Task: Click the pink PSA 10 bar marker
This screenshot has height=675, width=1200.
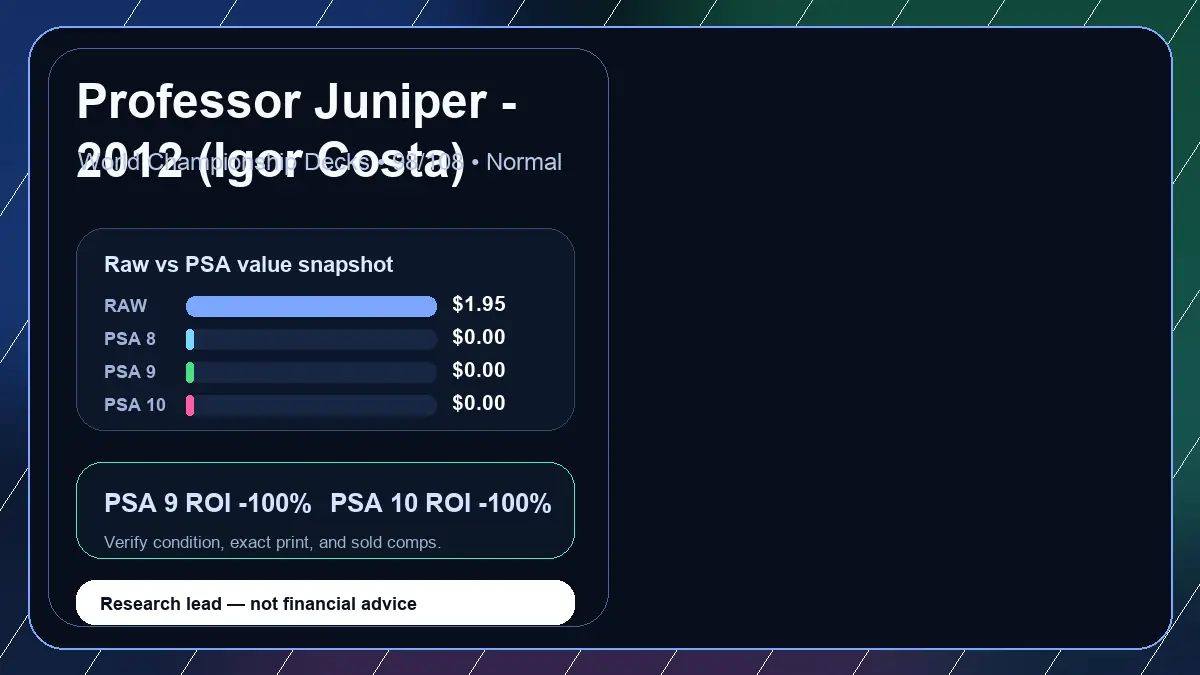Action: [x=190, y=406]
